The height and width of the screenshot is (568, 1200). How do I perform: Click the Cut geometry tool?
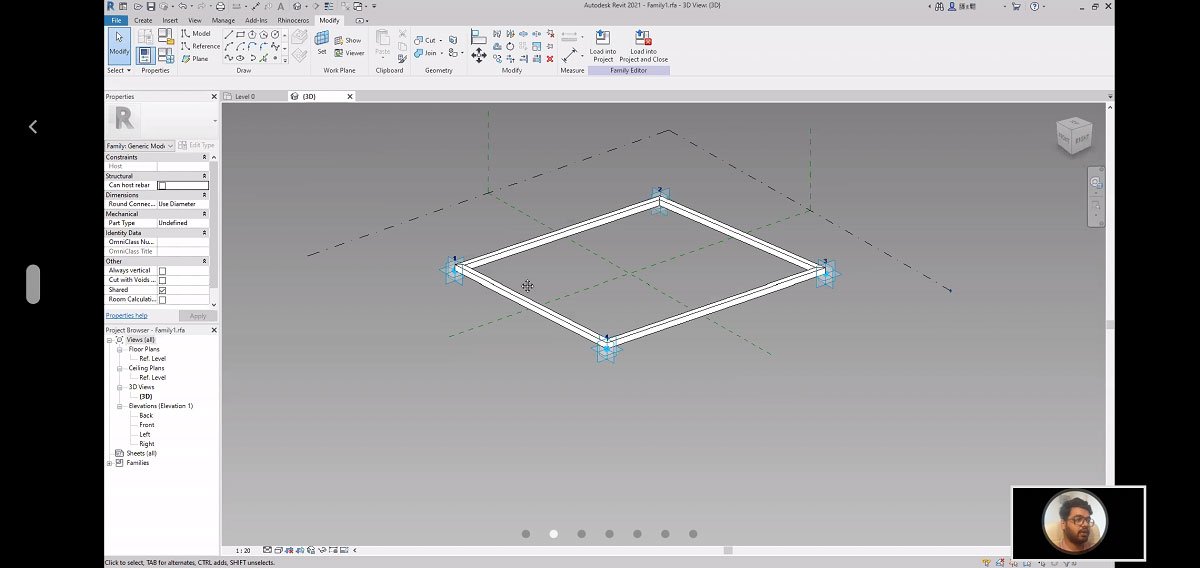pos(424,40)
